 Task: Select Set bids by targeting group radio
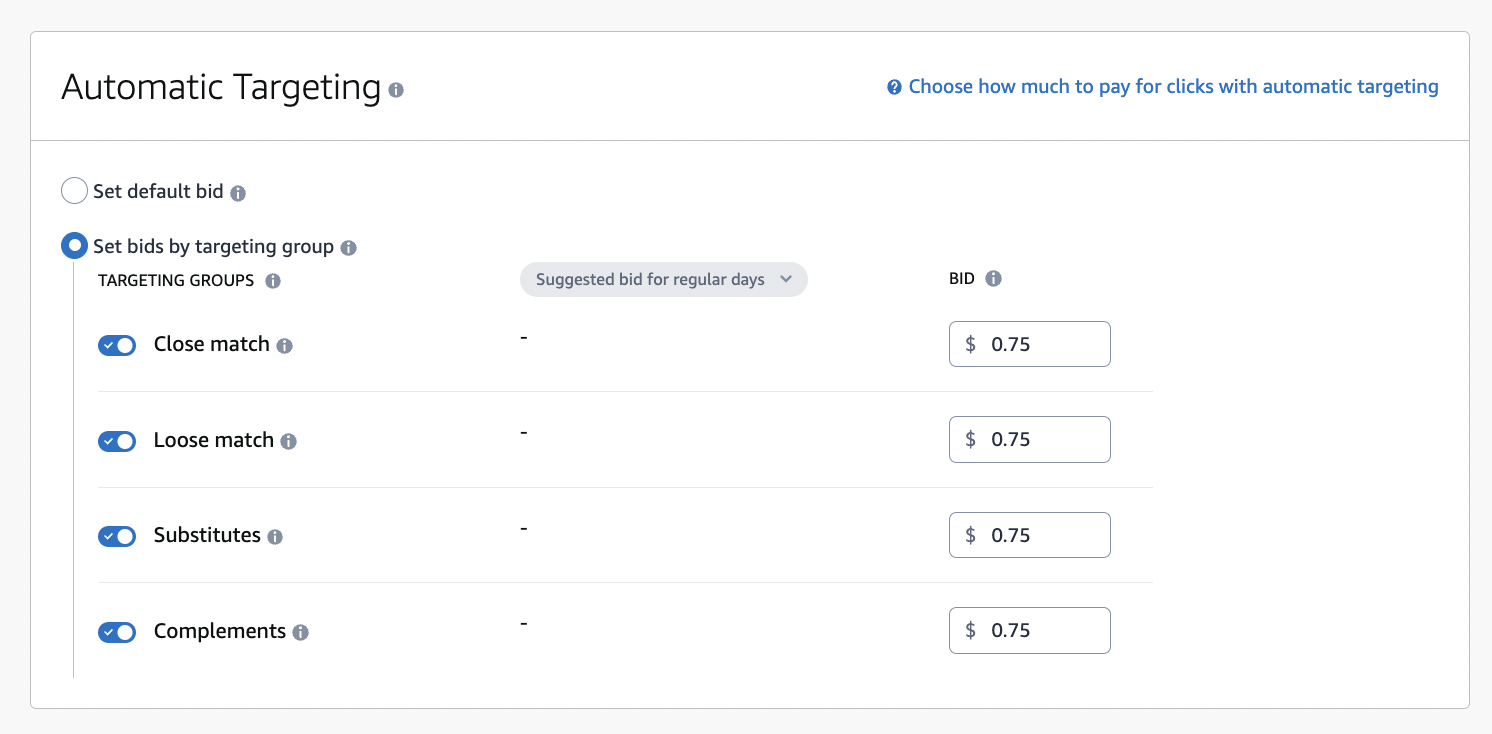(74, 246)
